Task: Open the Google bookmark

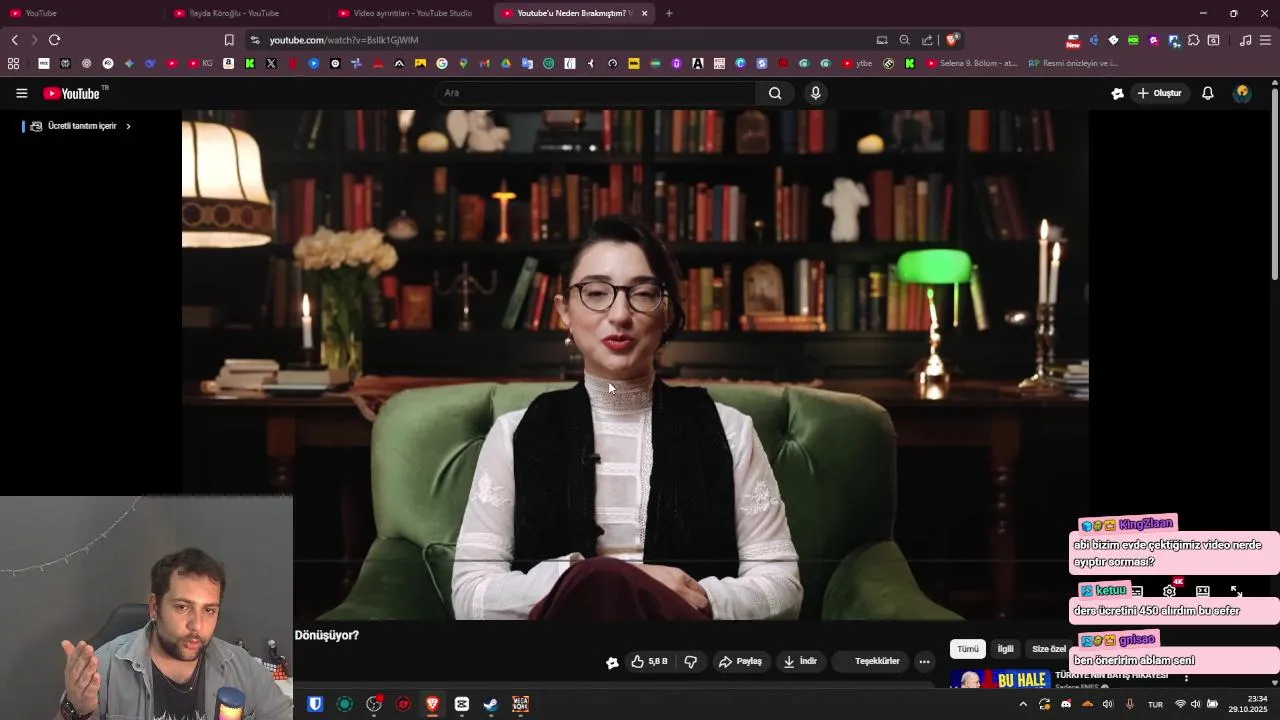Action: (x=442, y=63)
